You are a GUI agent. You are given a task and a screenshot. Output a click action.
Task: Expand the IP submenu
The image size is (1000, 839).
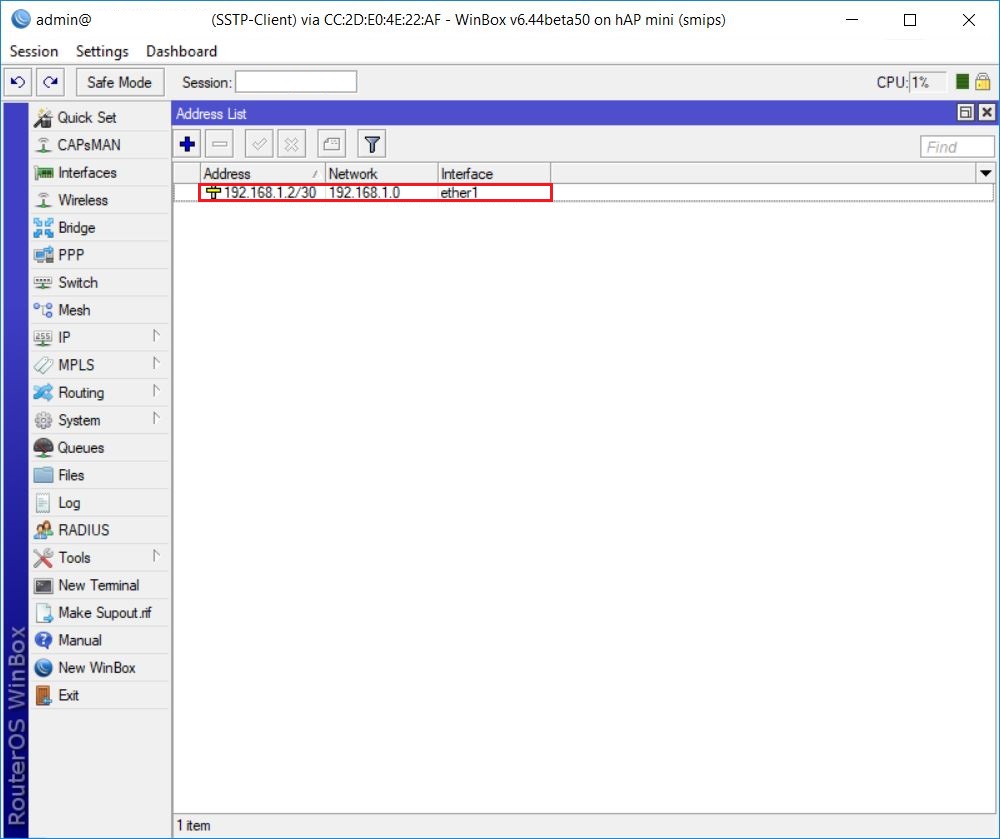click(x=100, y=337)
